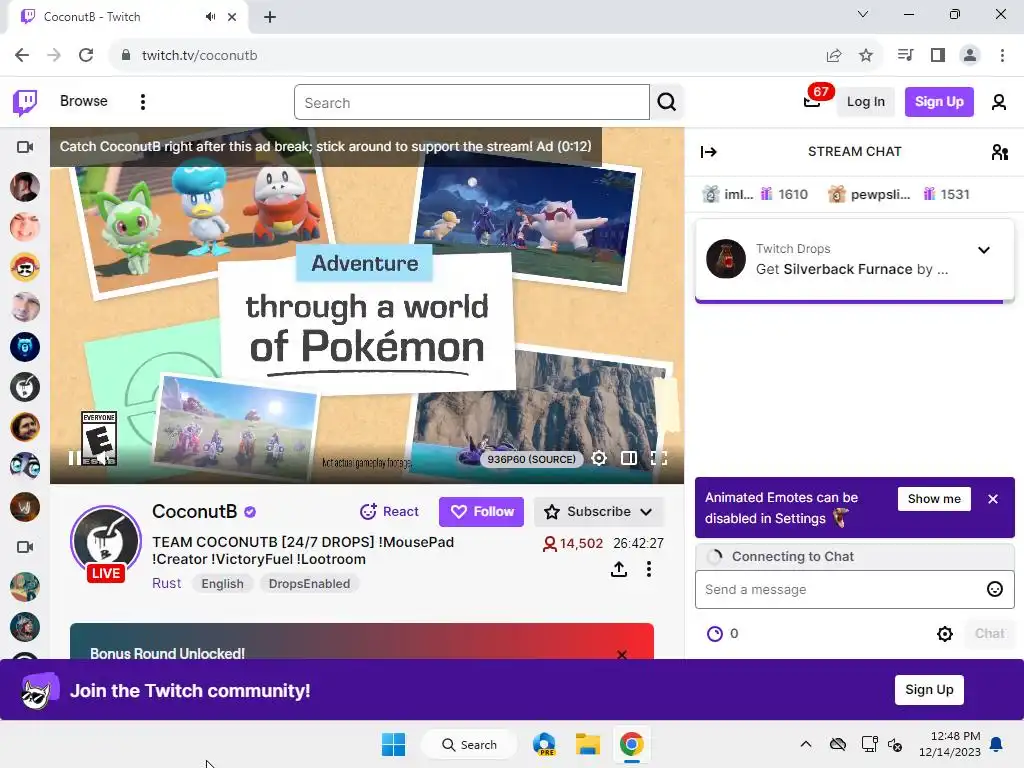Open more options dots below stream timer
The height and width of the screenshot is (768, 1024).
[648, 569]
